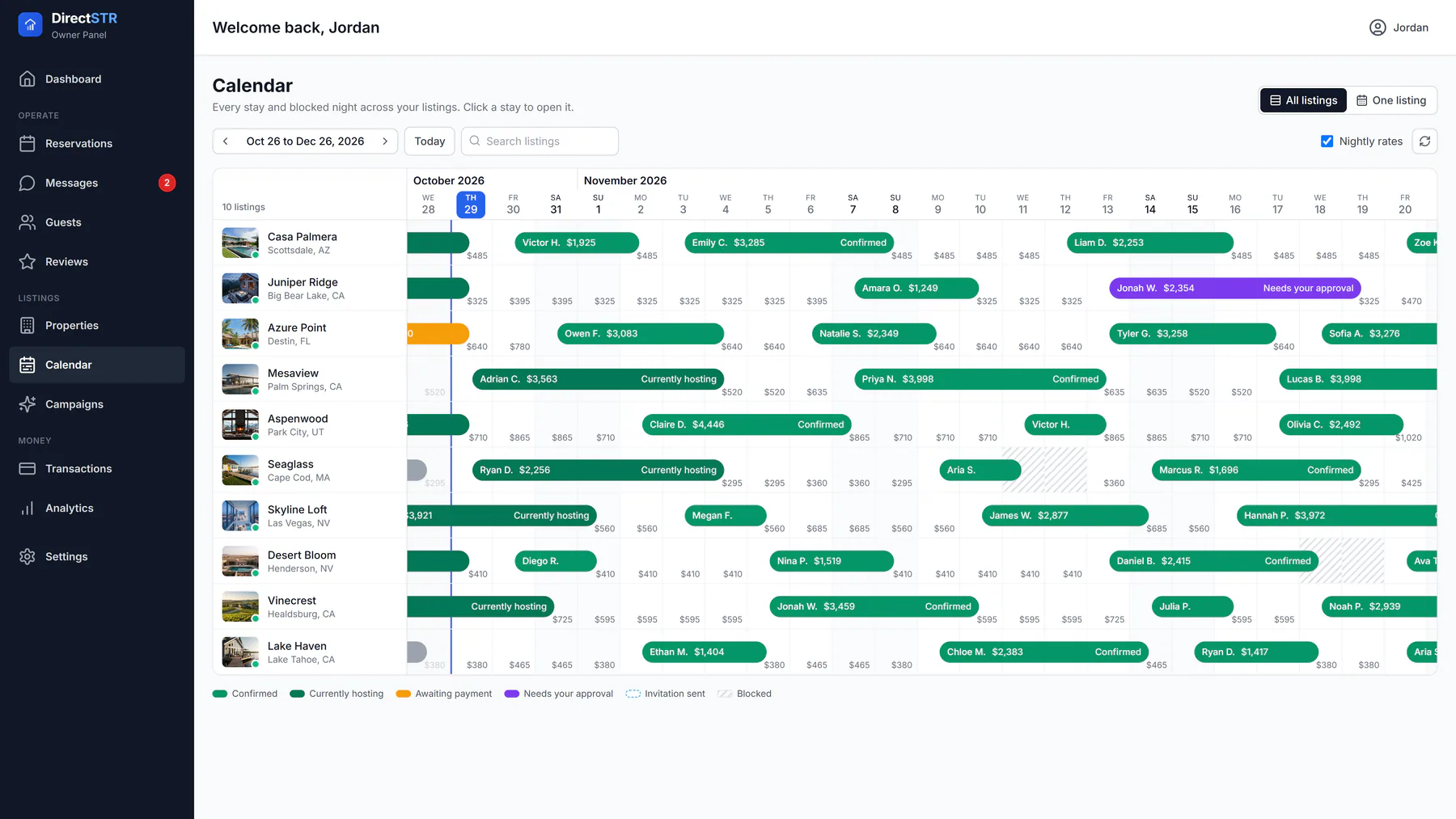
Task: Click the Awaiting payment legend swatch
Action: pyautogui.click(x=404, y=694)
